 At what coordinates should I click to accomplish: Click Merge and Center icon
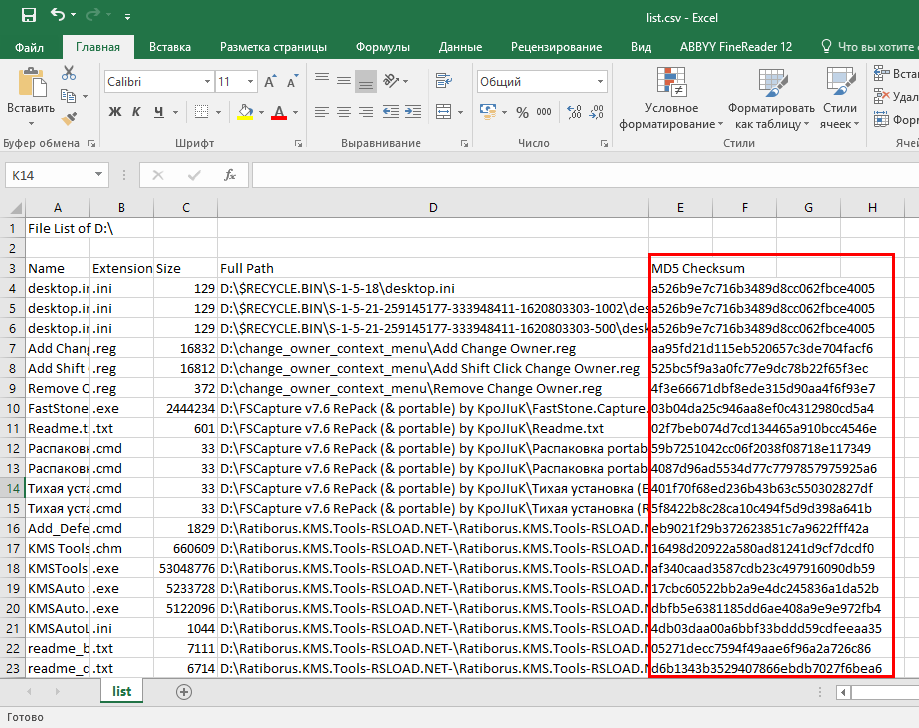[444, 112]
